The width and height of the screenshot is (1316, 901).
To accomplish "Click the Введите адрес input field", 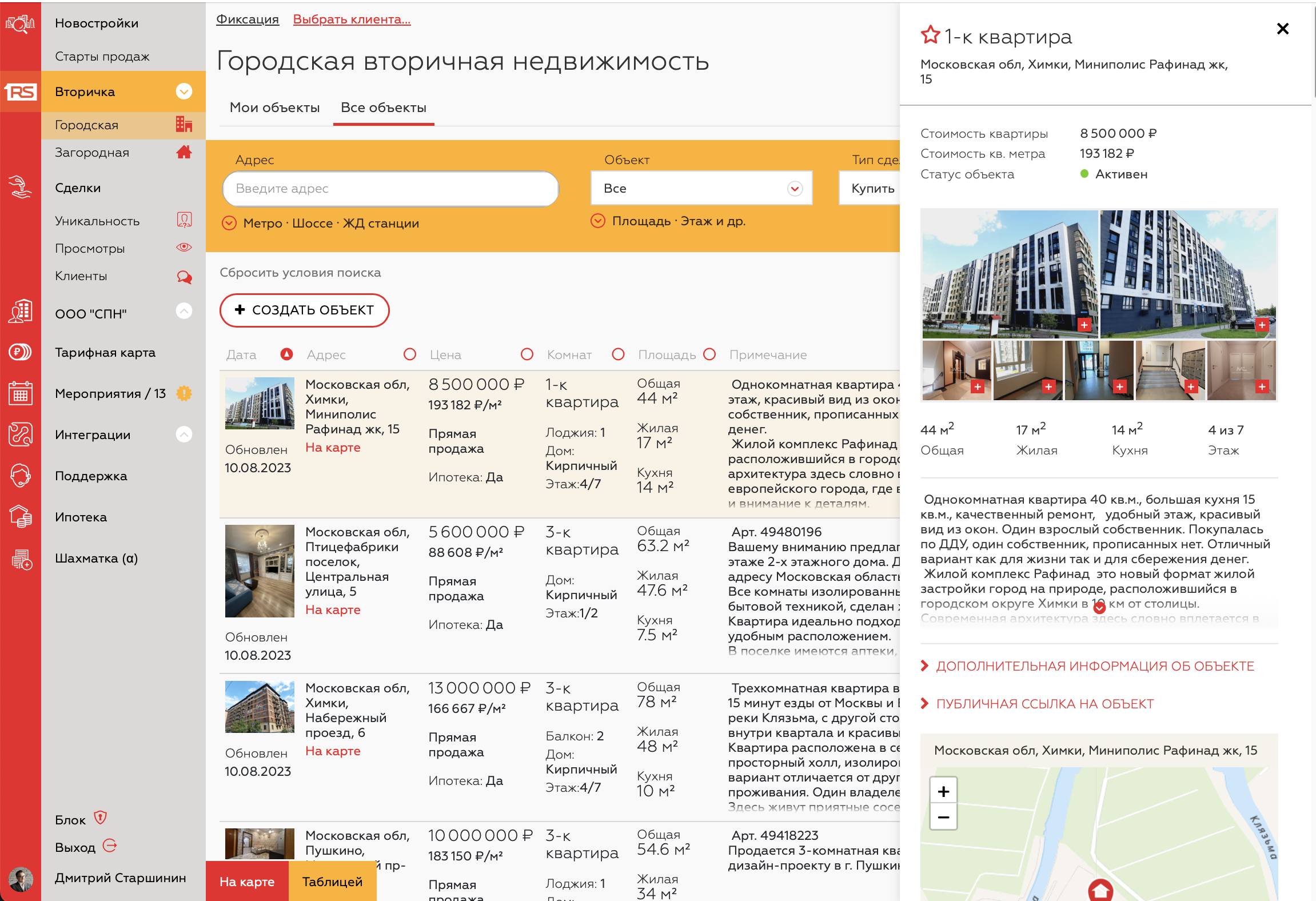I will coord(390,188).
